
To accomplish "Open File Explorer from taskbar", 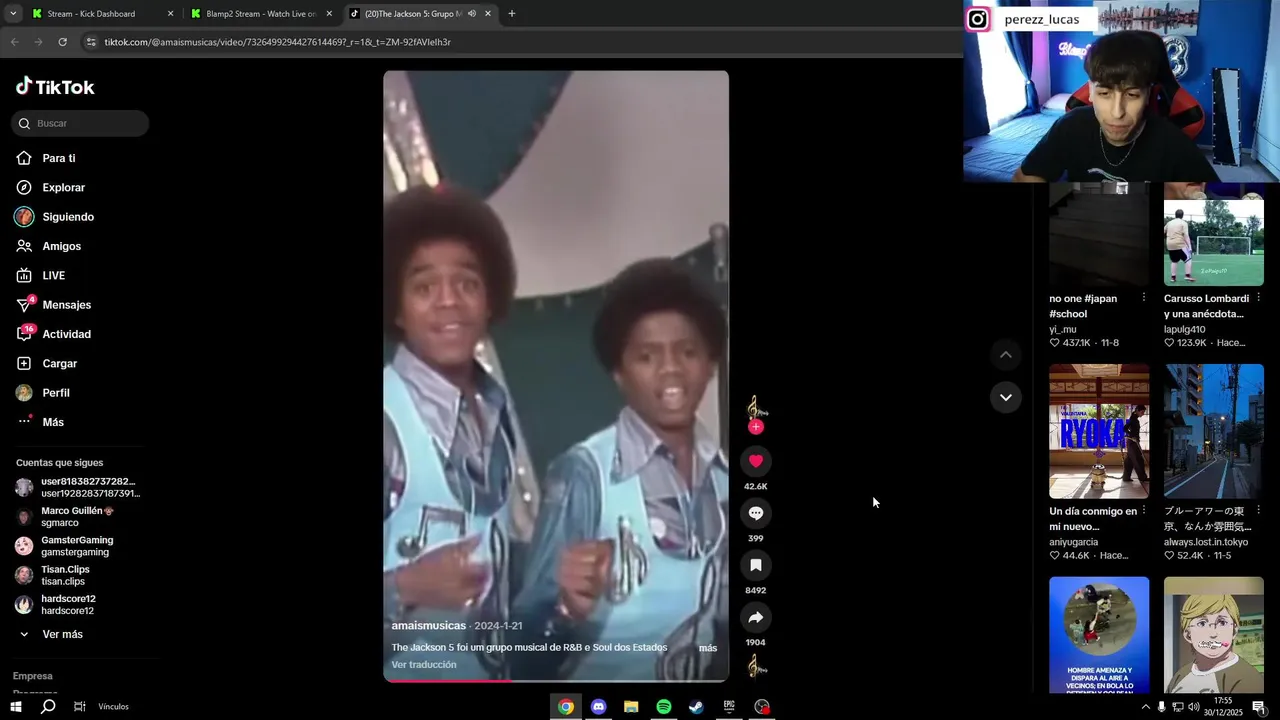I will 631,707.
